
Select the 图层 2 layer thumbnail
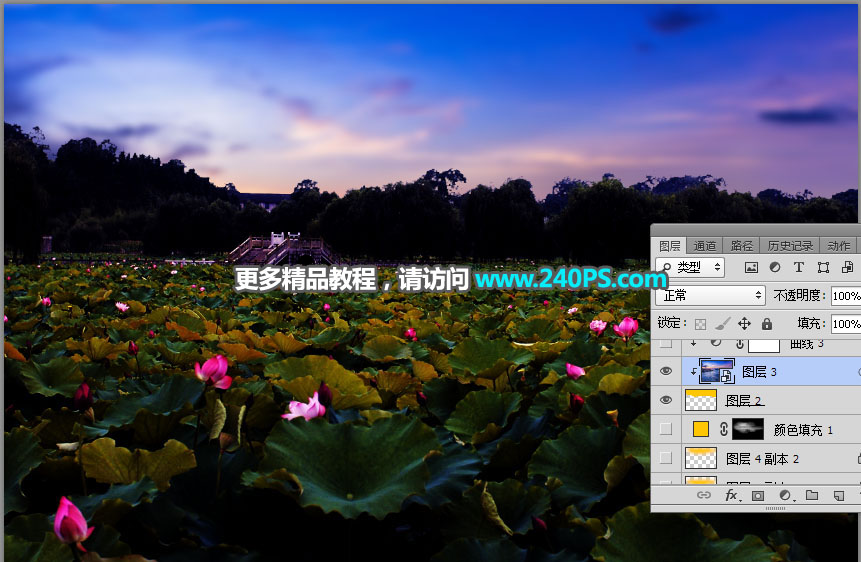(x=701, y=400)
